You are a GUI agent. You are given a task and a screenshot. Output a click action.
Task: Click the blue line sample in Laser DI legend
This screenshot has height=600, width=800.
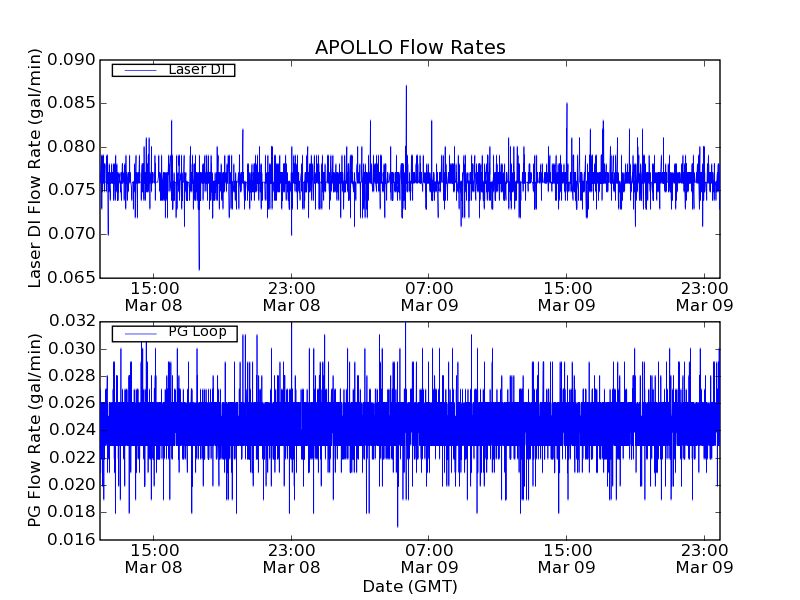[x=139, y=70]
